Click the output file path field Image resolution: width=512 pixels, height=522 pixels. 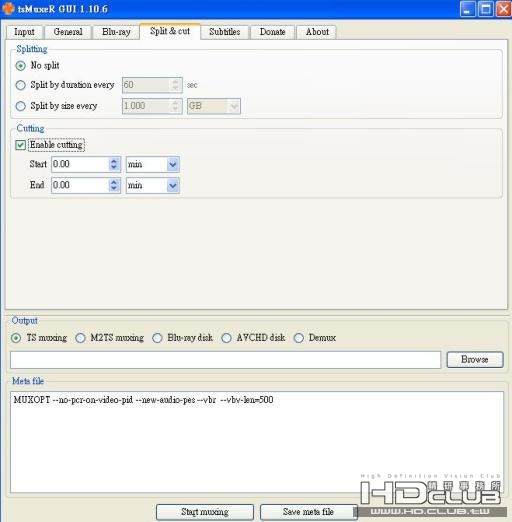pyautogui.click(x=225, y=360)
